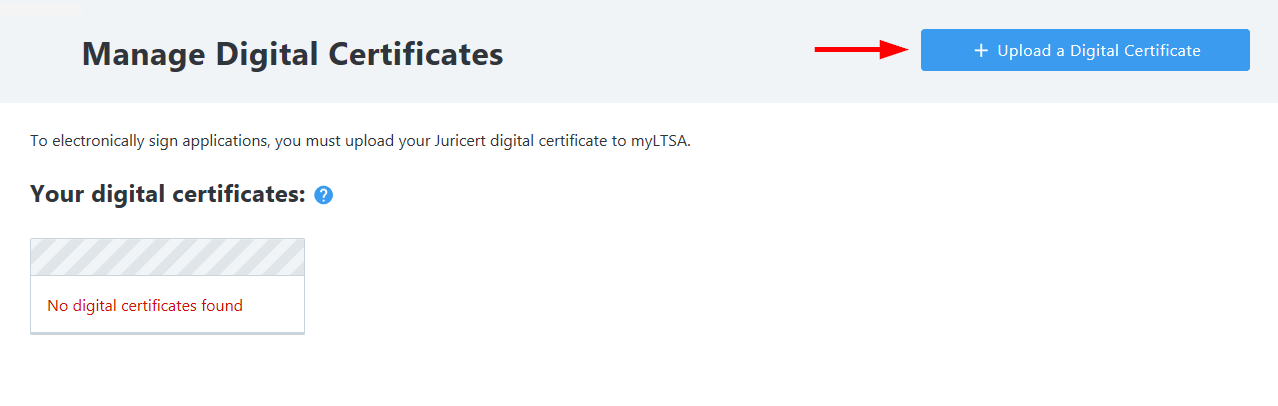This screenshot has height=406, width=1278.
Task: Click the word 'Juricert' in the description
Action: 462,141
